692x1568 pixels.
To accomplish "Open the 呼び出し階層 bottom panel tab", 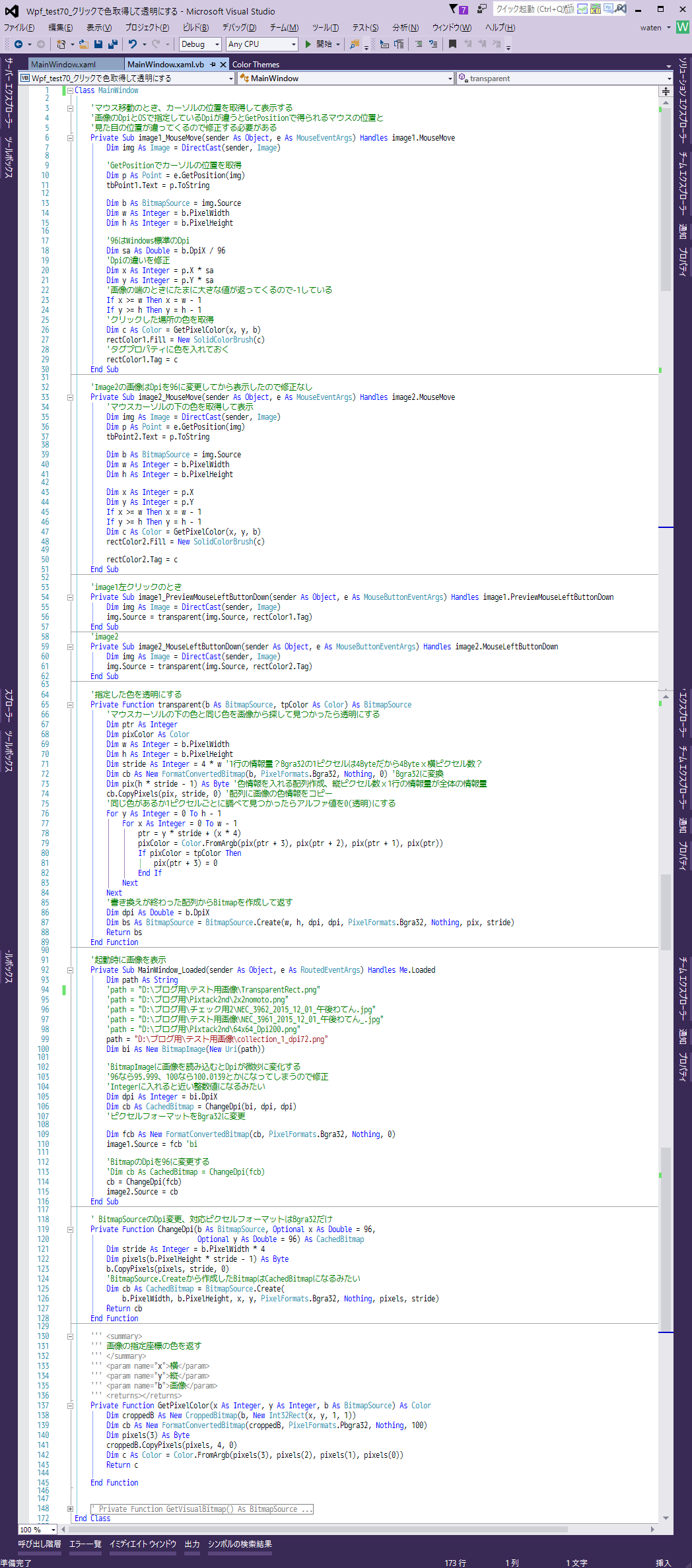I will [x=40, y=1544].
